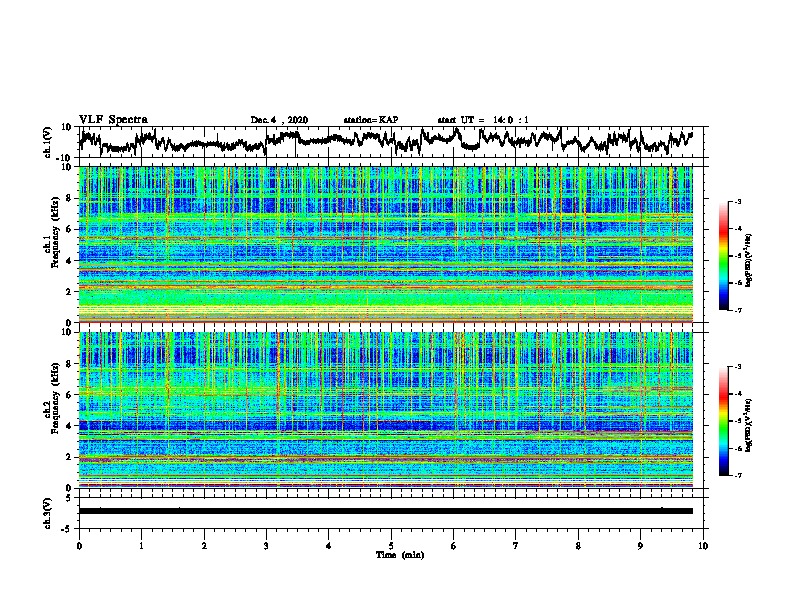Select the "Dec. 4, 2020" date text
Image resolution: width=792 pixels, height=612 pixels.
[x=279, y=120]
